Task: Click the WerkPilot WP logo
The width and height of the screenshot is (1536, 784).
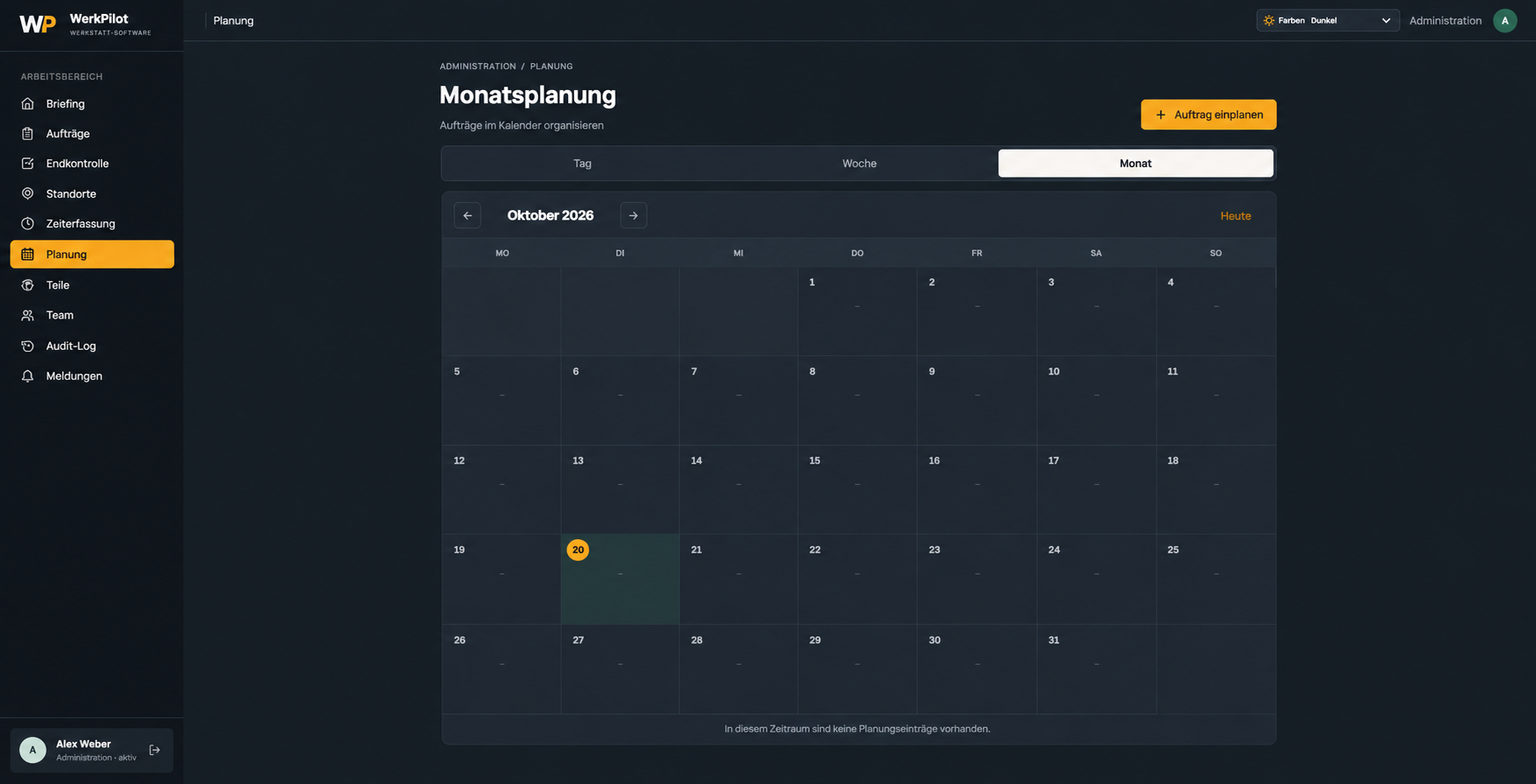Action: 38,24
